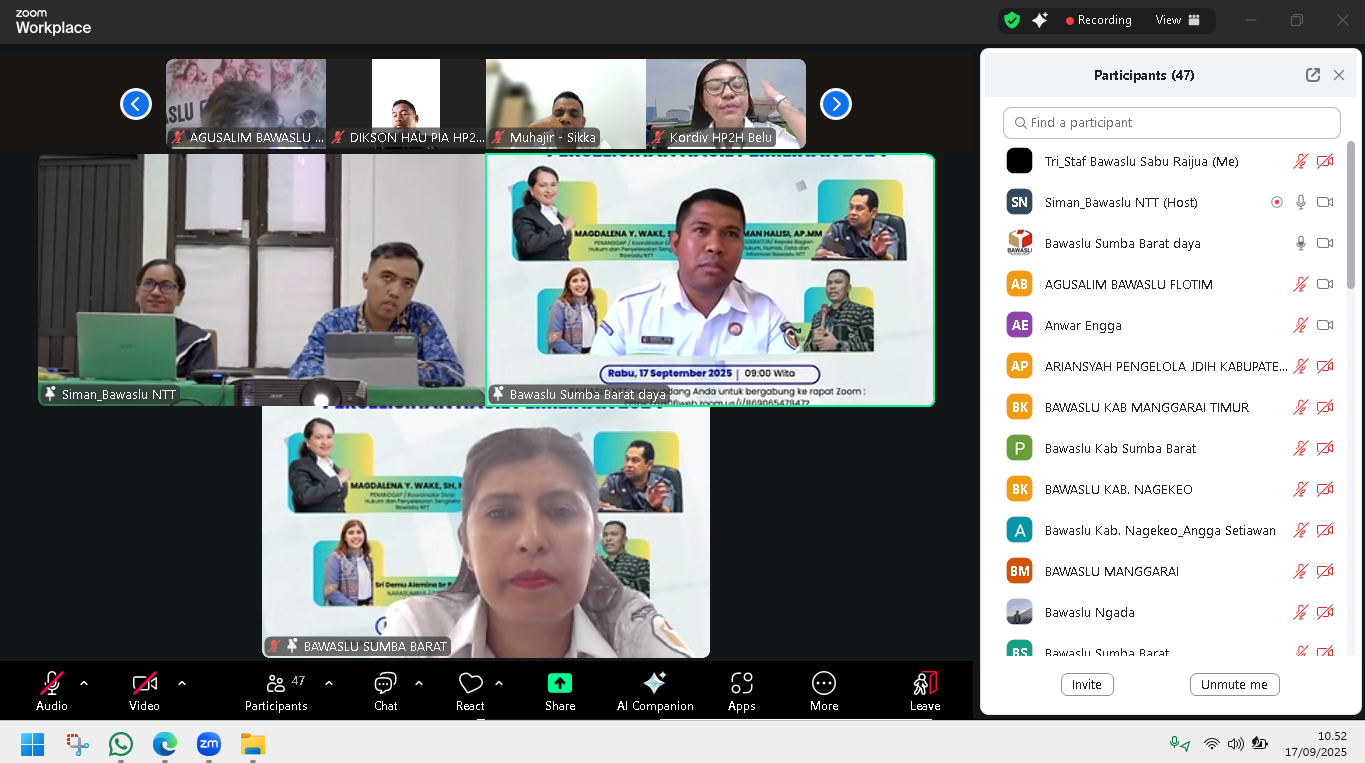
Task: Pop out the Participants panel
Action: click(1313, 75)
